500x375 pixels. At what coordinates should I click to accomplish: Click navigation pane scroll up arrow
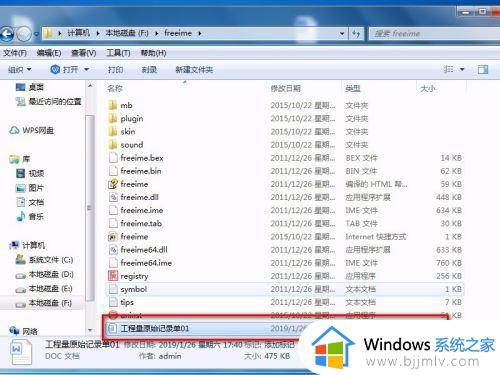(x=90, y=86)
